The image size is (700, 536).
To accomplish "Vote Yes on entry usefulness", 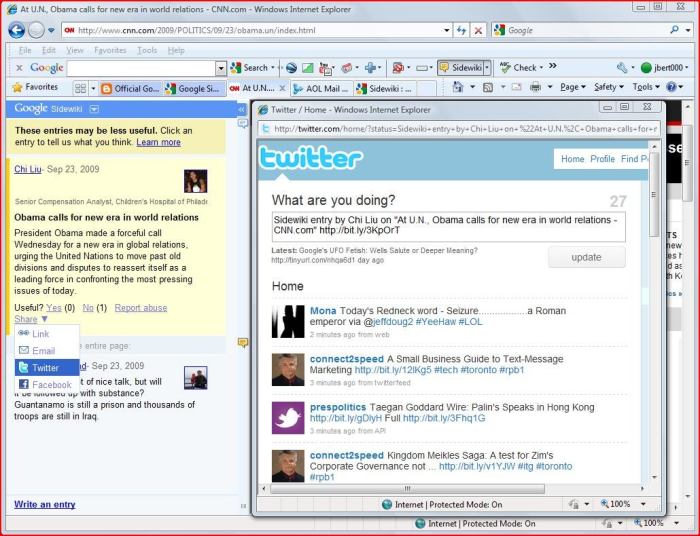I will 54,307.
